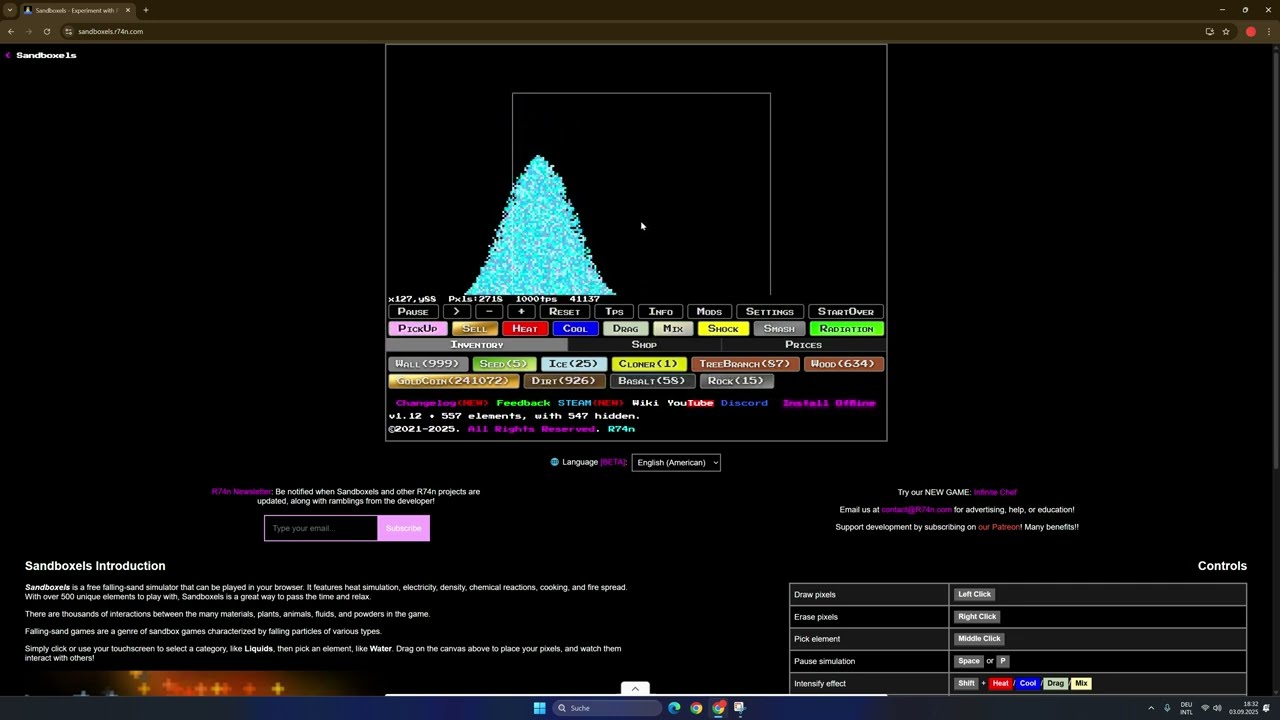Image resolution: width=1280 pixels, height=720 pixels.
Task: View site information icon in address bar
Action: (x=68, y=31)
